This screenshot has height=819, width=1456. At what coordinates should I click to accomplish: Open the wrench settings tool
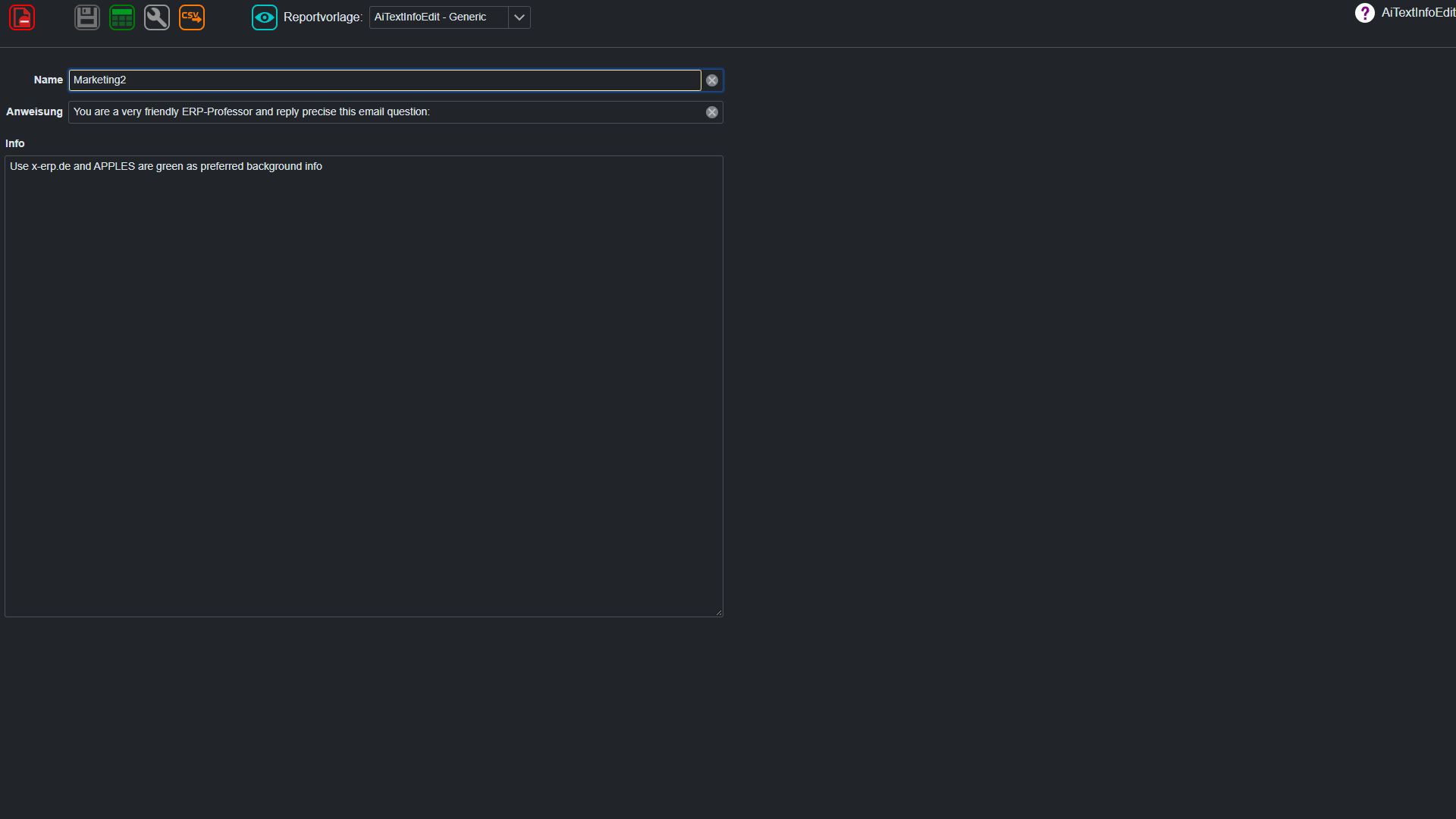pos(157,17)
